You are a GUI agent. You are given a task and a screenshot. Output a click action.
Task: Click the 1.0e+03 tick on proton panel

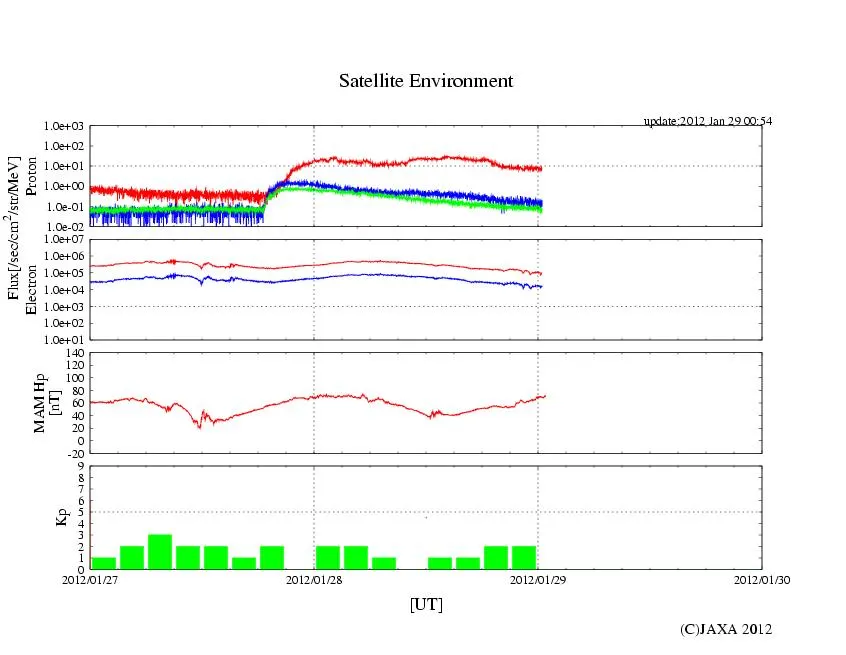(x=66, y=127)
